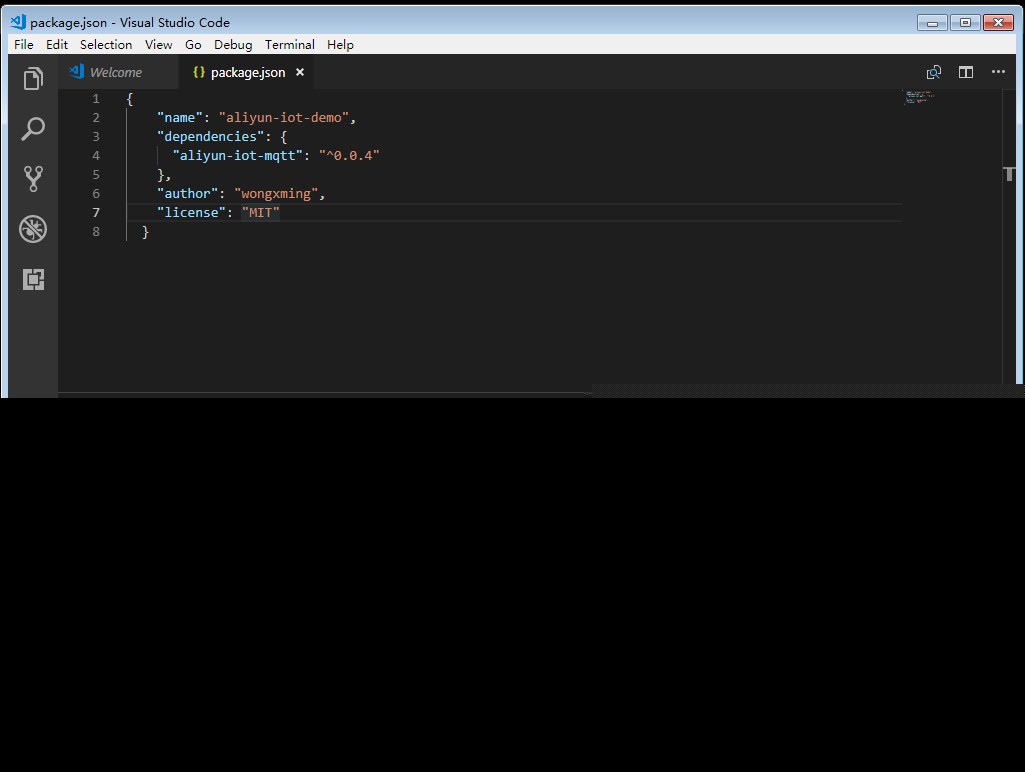The image size is (1025, 772).
Task: Open the Extensions view
Action: point(33,279)
